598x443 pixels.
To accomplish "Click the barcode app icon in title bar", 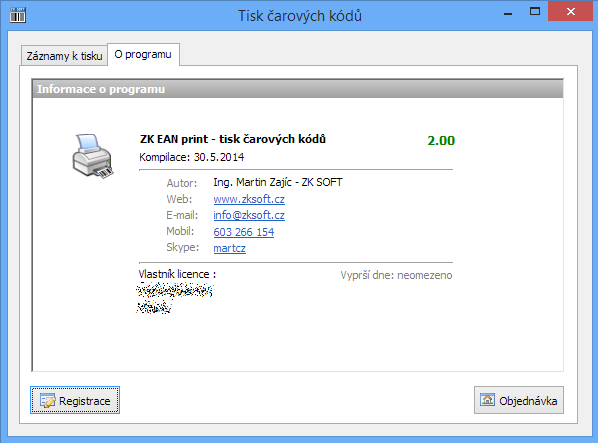I will pos(18,14).
